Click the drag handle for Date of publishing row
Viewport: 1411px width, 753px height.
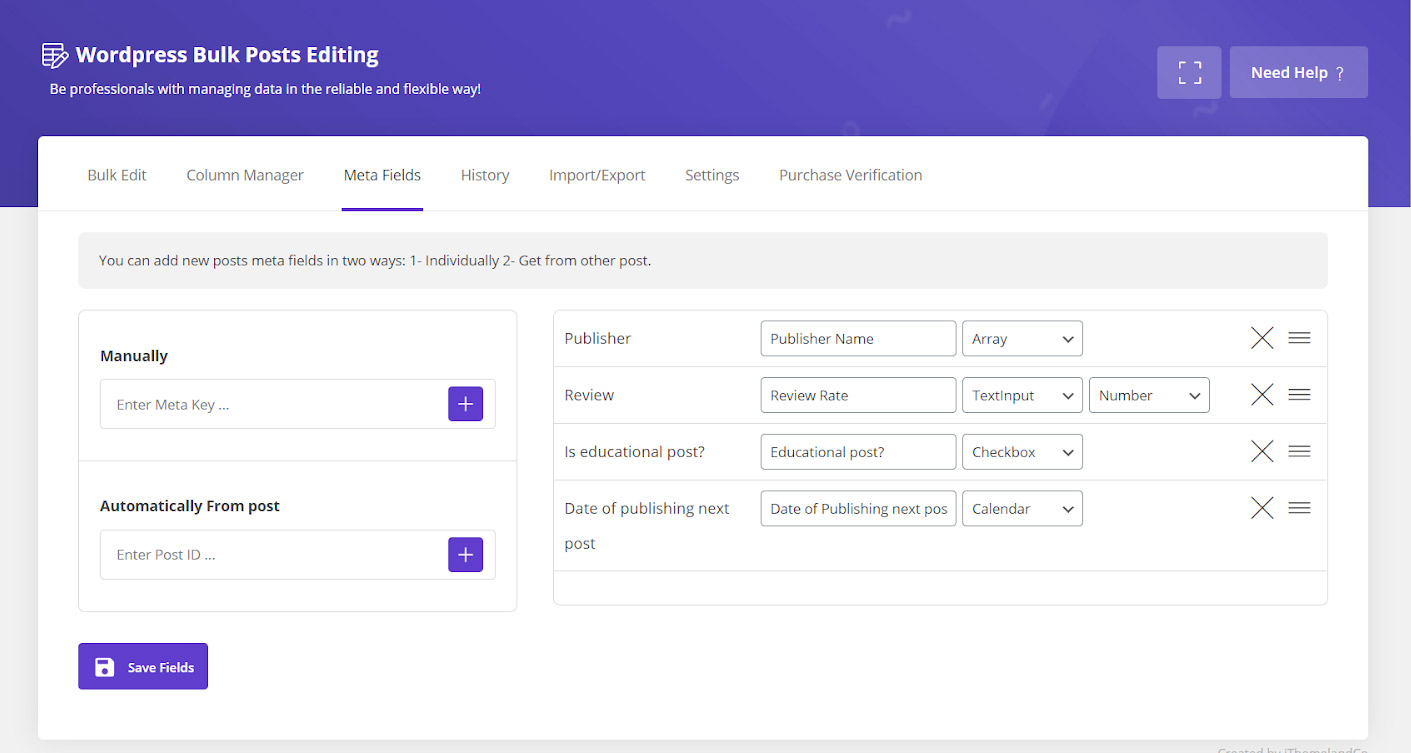(x=1299, y=508)
